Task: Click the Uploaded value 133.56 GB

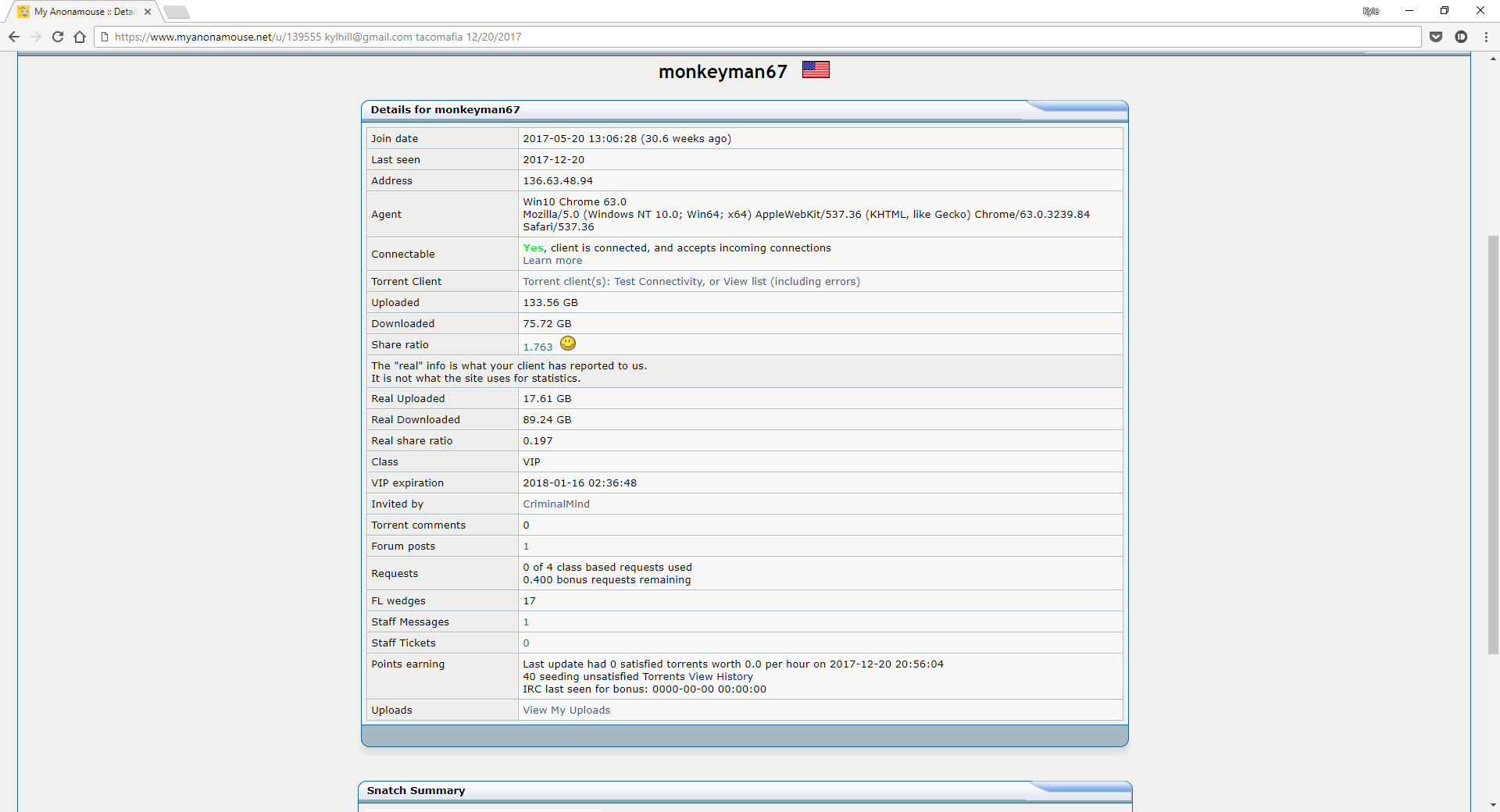Action: pyautogui.click(x=551, y=303)
